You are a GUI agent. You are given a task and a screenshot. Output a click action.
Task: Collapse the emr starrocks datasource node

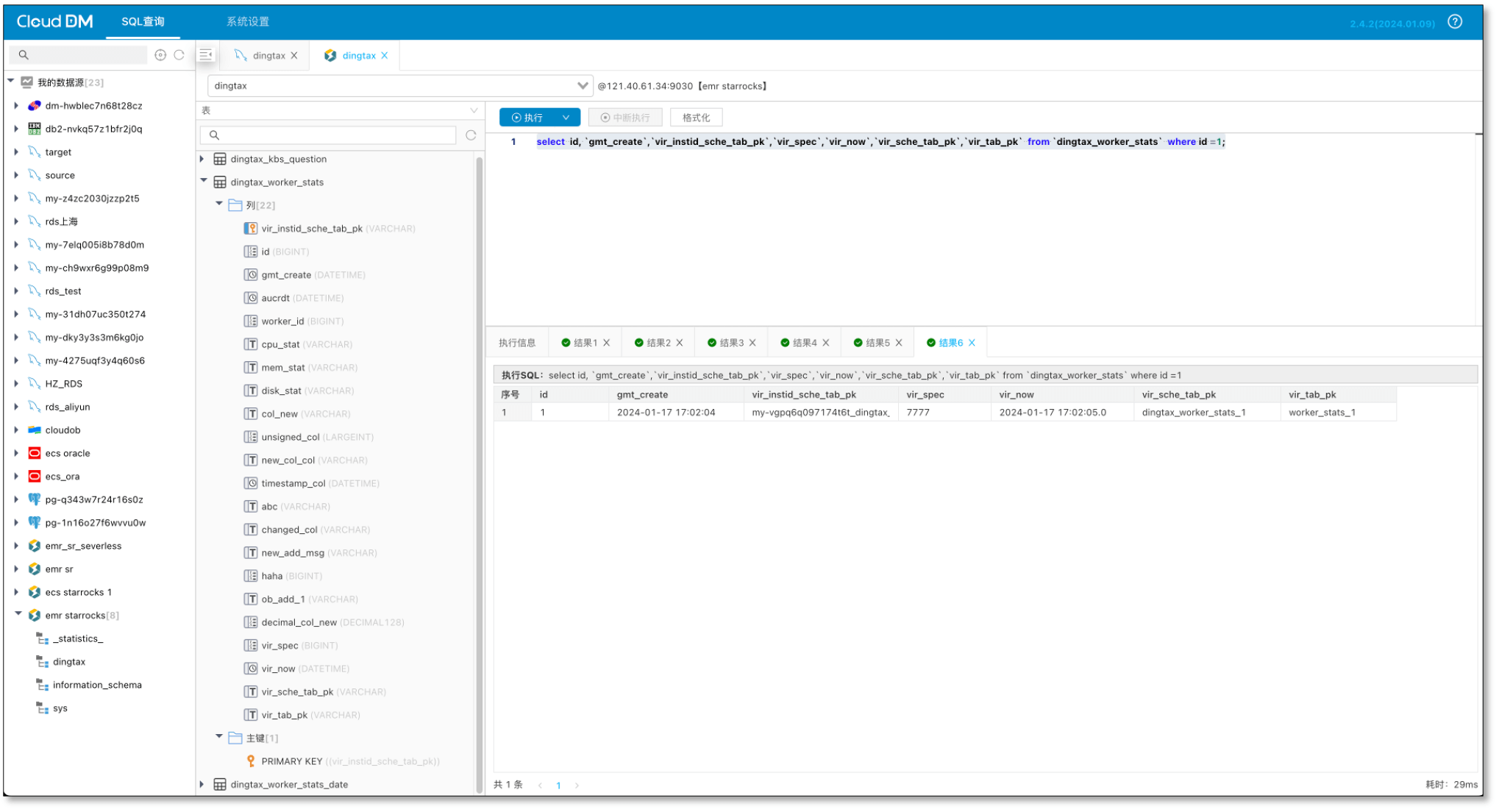pyautogui.click(x=18, y=615)
